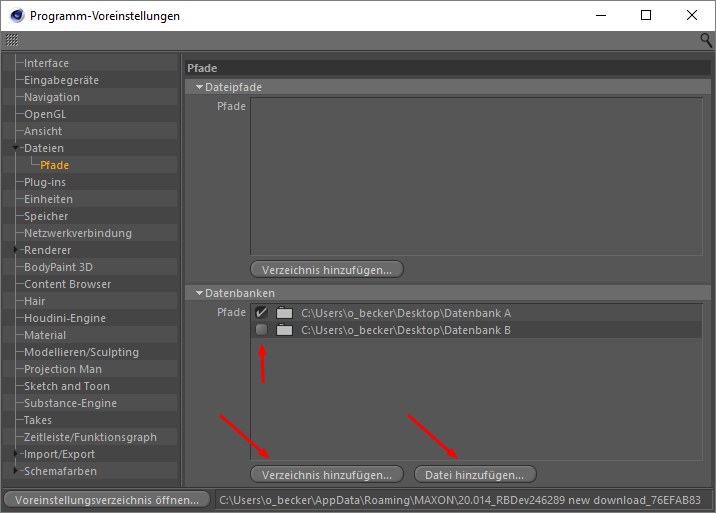Expand the Import/Export tree node
Image resolution: width=716 pixels, height=513 pixels.
click(x=15, y=454)
